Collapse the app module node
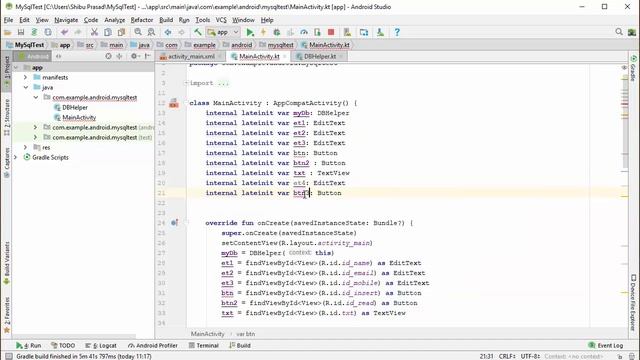Viewport: 640px width, 360px height. coord(16,68)
